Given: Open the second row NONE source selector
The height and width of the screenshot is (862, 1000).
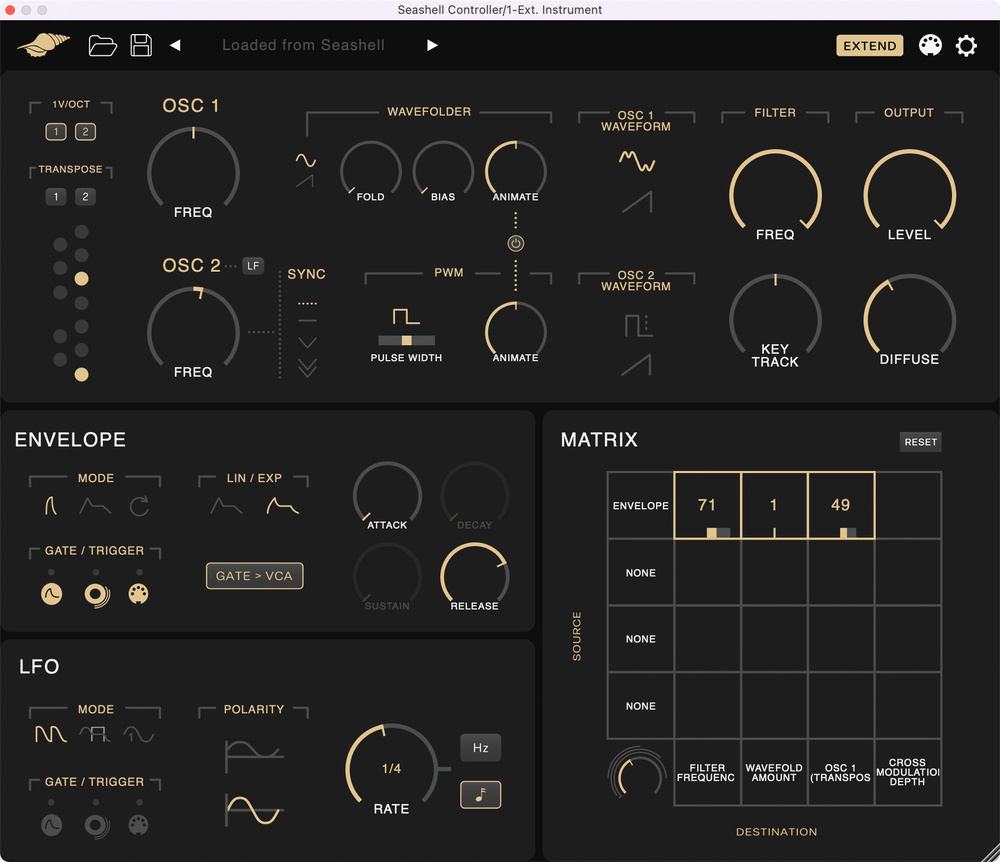Looking at the screenshot, I should pyautogui.click(x=640, y=573).
